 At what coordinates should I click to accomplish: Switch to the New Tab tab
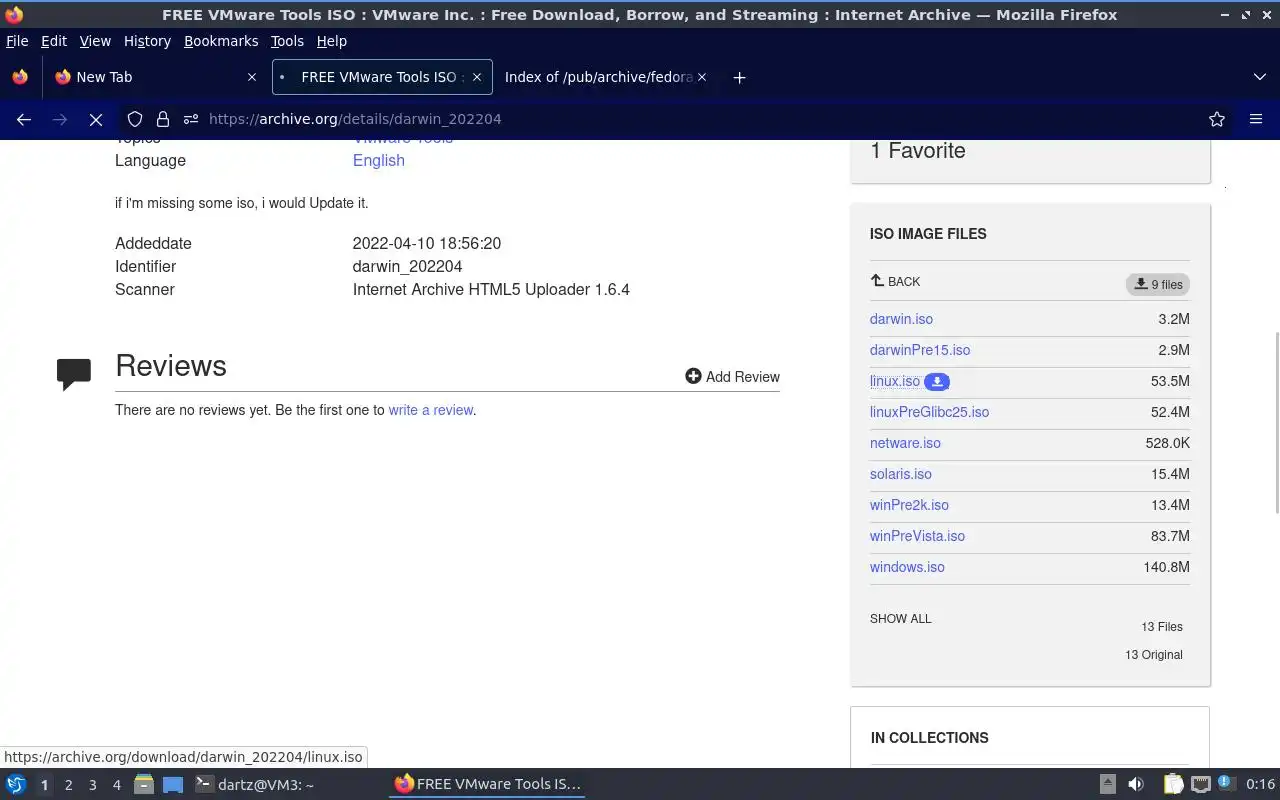tap(155, 77)
